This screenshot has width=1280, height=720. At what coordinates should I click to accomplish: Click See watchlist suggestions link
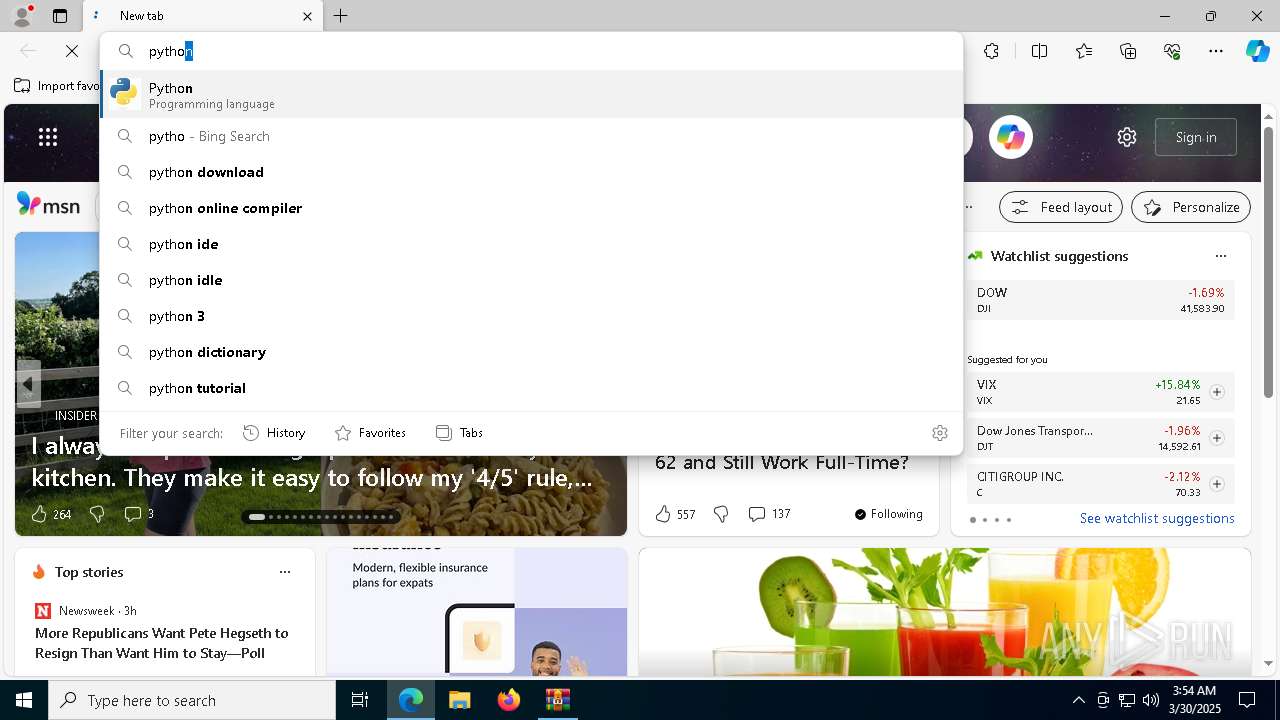pos(1157,518)
